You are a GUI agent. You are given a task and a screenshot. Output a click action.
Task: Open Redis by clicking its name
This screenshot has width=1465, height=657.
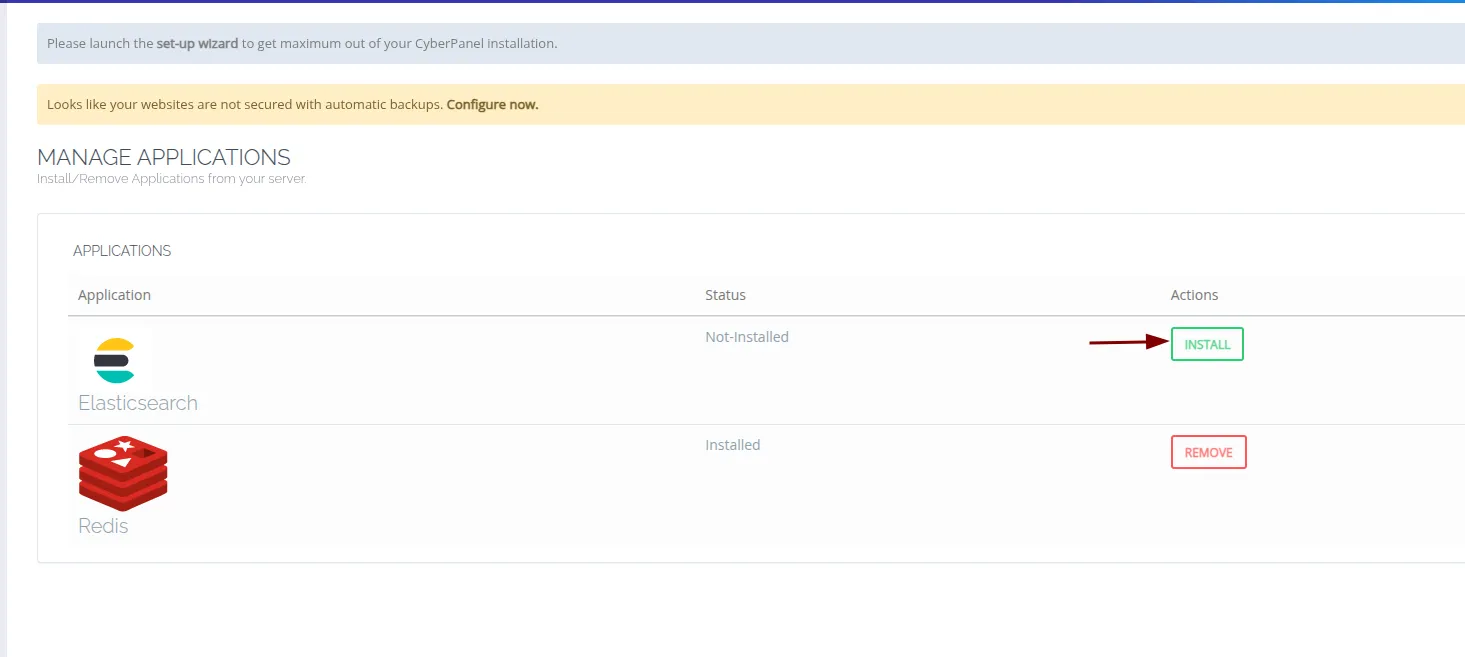[103, 524]
